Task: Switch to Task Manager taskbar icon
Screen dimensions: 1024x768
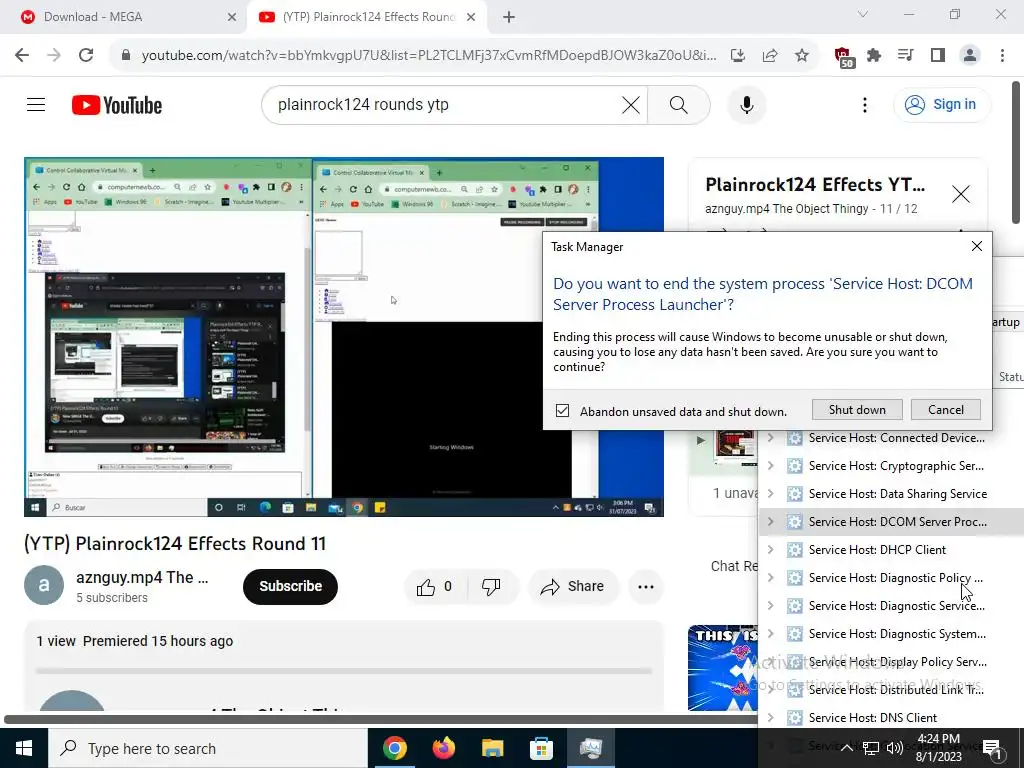Action: click(x=590, y=748)
